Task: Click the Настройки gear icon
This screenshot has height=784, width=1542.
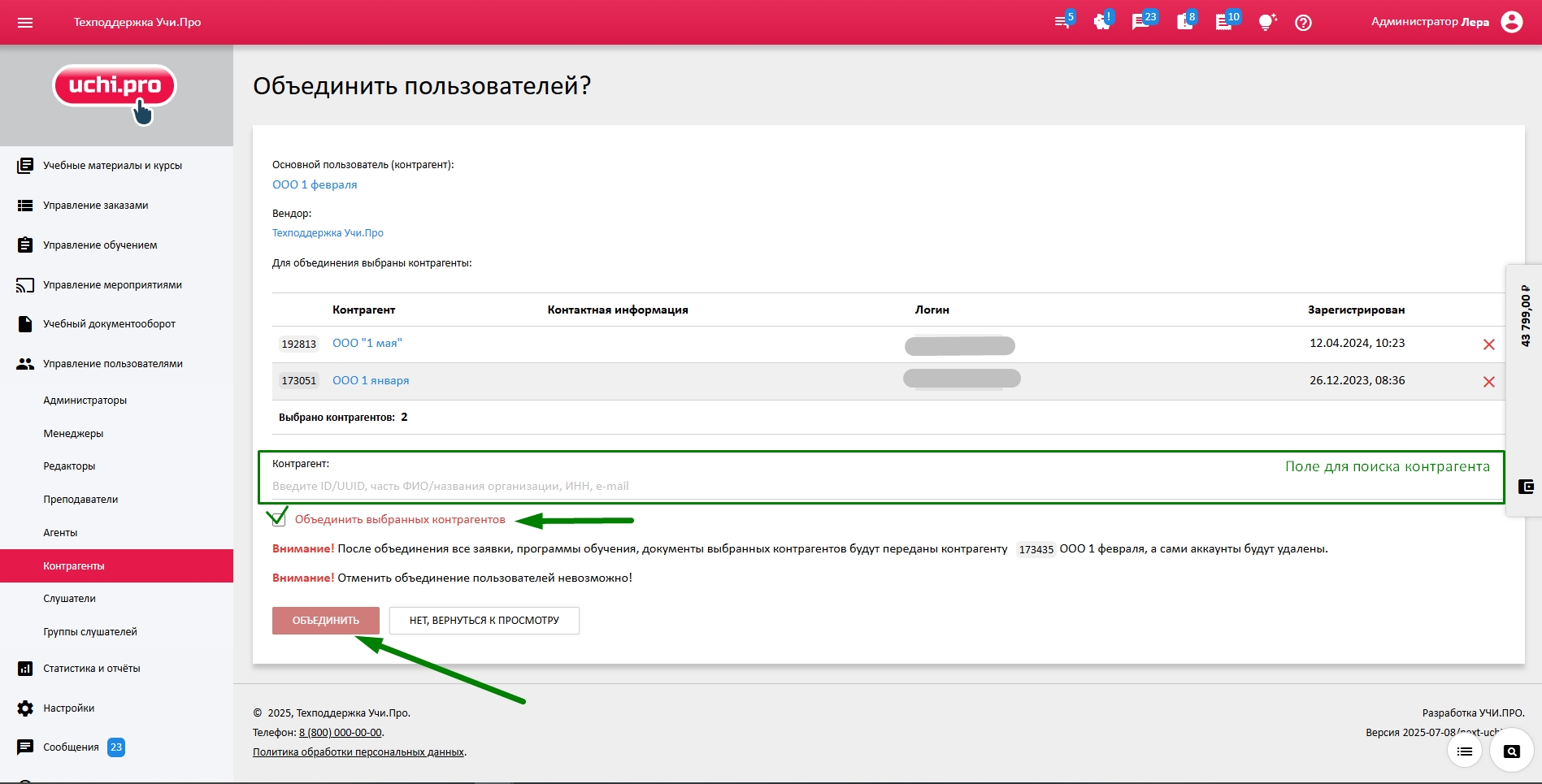Action: click(x=25, y=708)
